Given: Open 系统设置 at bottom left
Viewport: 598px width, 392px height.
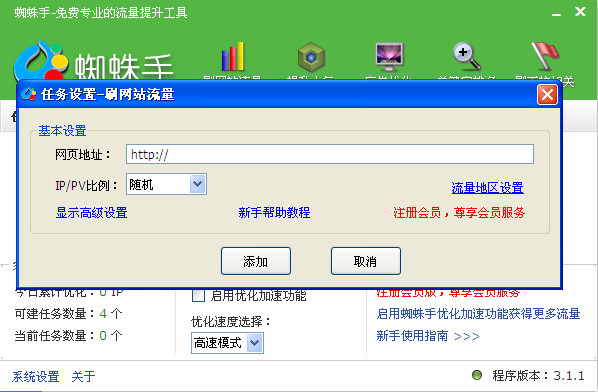Looking at the screenshot, I should point(35,377).
